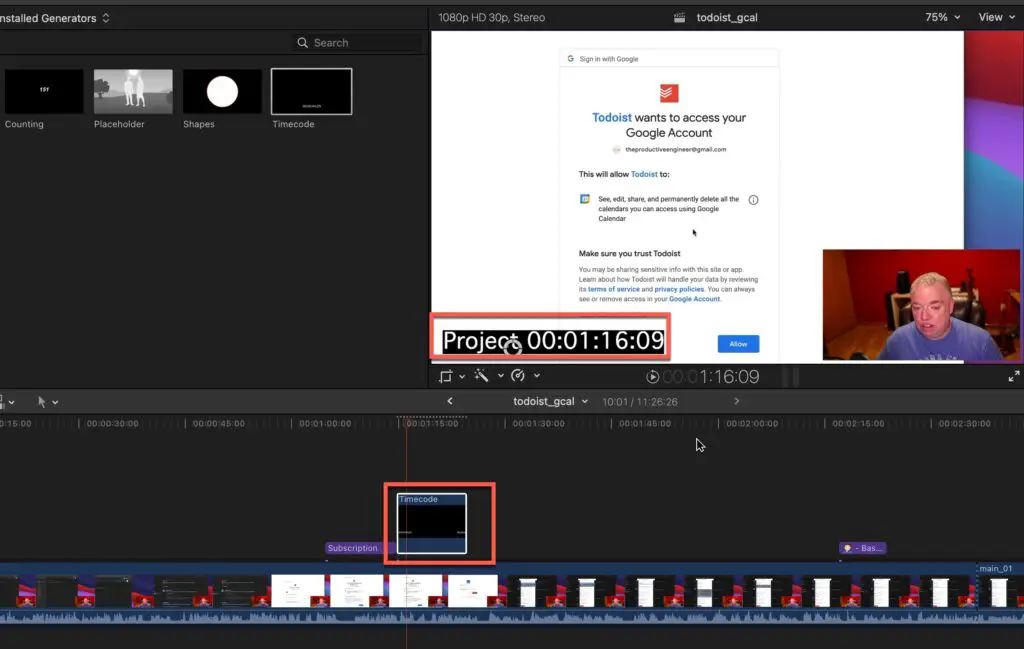Click the Placeholder generator label

tap(119, 124)
